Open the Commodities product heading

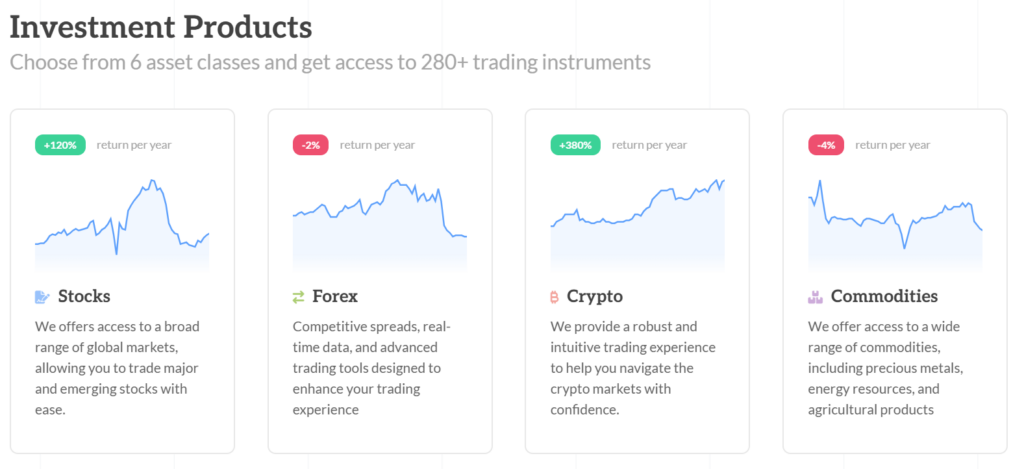[884, 296]
